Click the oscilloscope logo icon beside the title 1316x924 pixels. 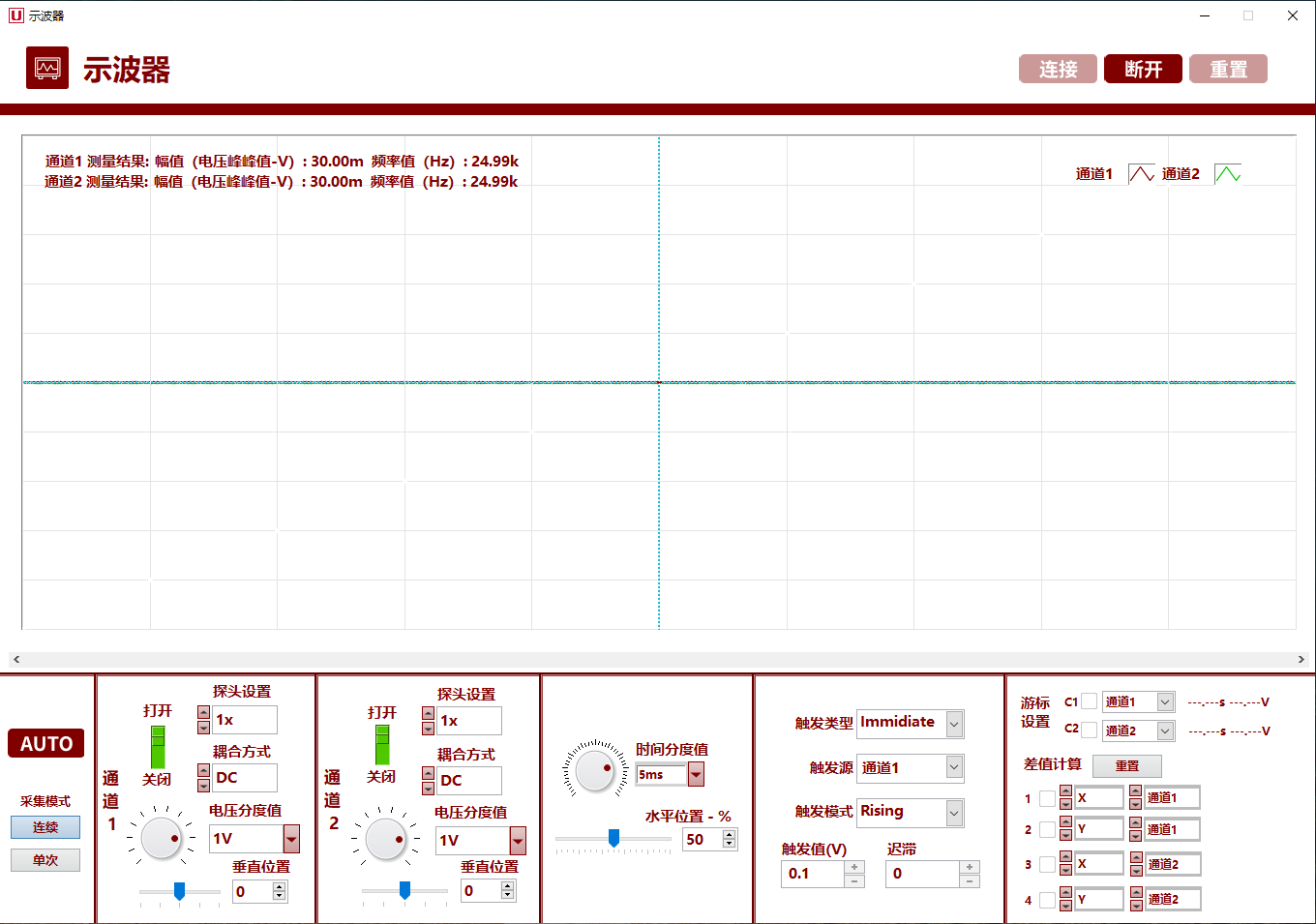[47, 68]
